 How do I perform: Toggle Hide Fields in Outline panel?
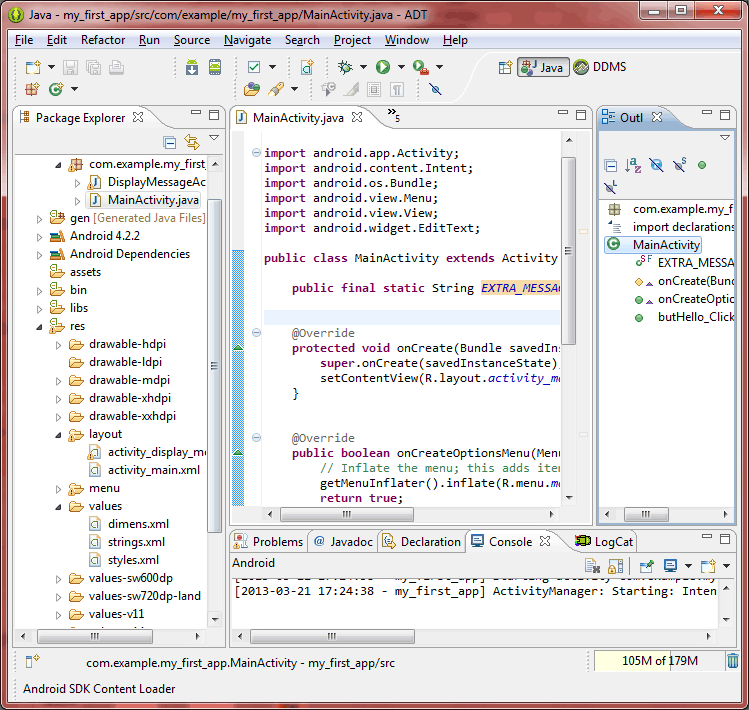(x=656, y=165)
